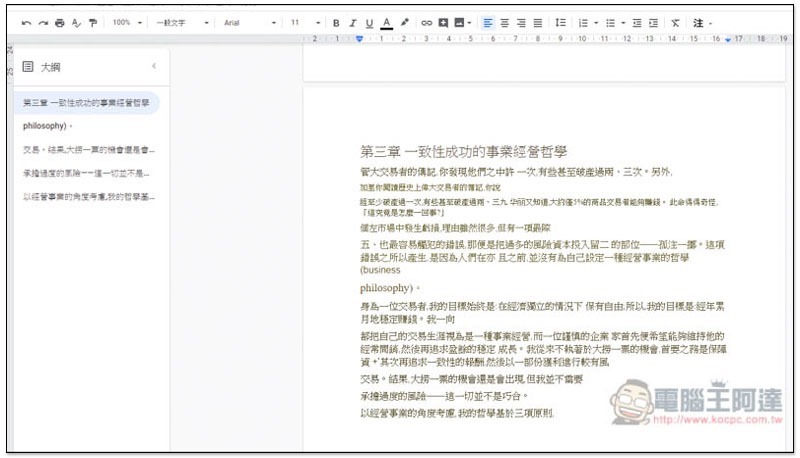Collapse the outline panel with the arrow

tap(154, 66)
